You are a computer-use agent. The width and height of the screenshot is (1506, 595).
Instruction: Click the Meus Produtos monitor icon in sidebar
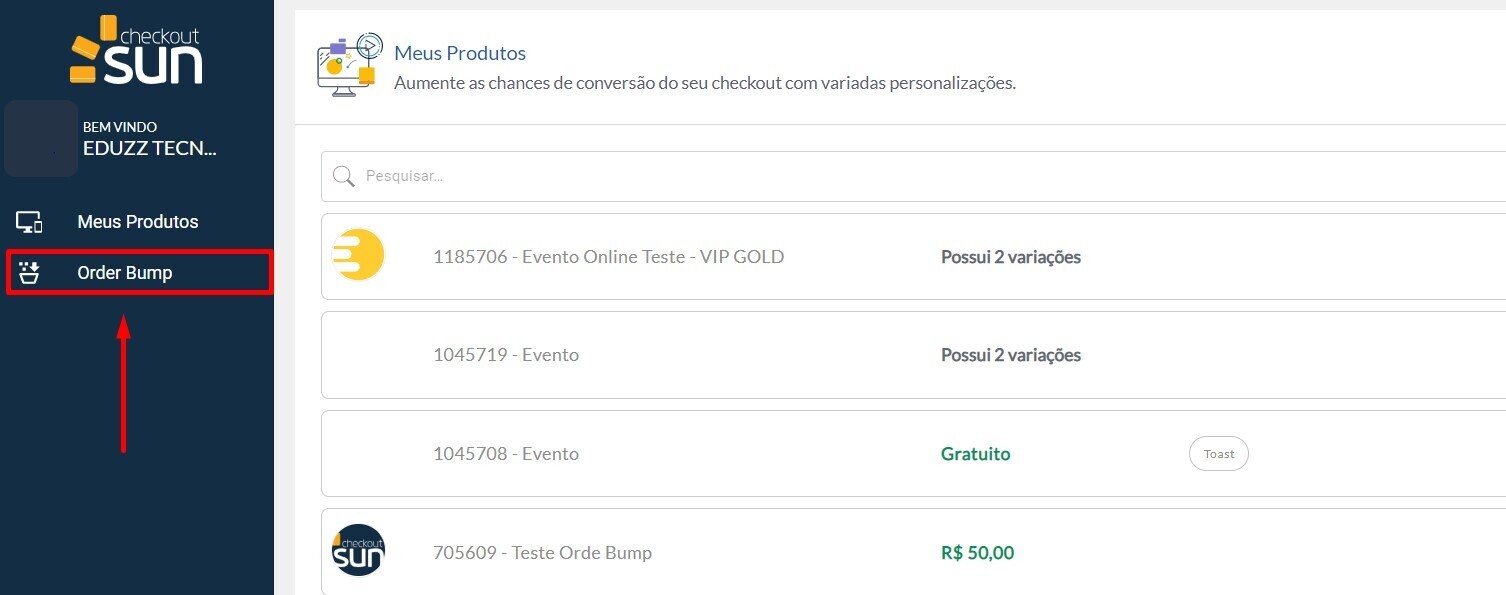[x=29, y=222]
